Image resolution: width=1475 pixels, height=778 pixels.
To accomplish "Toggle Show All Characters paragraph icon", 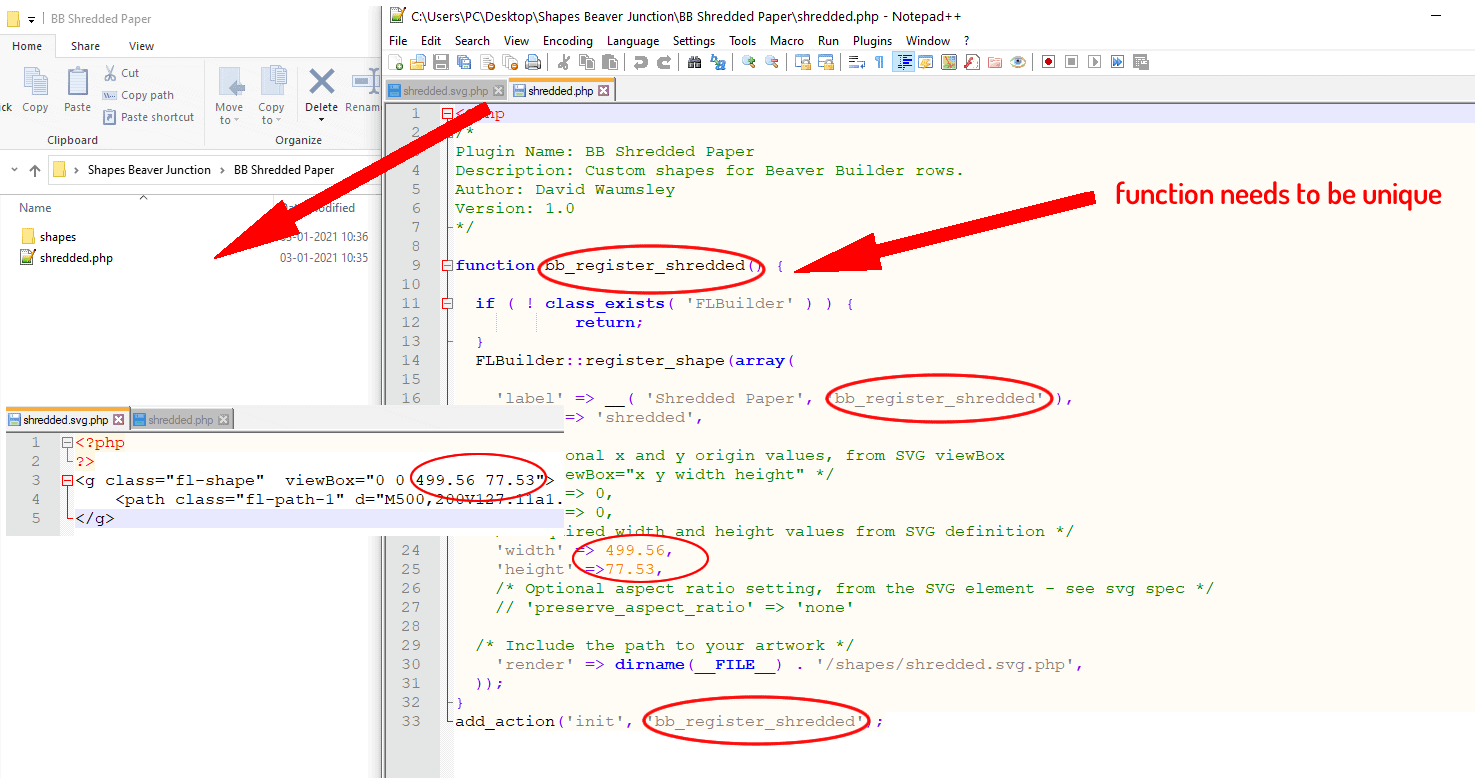I will click(x=879, y=62).
